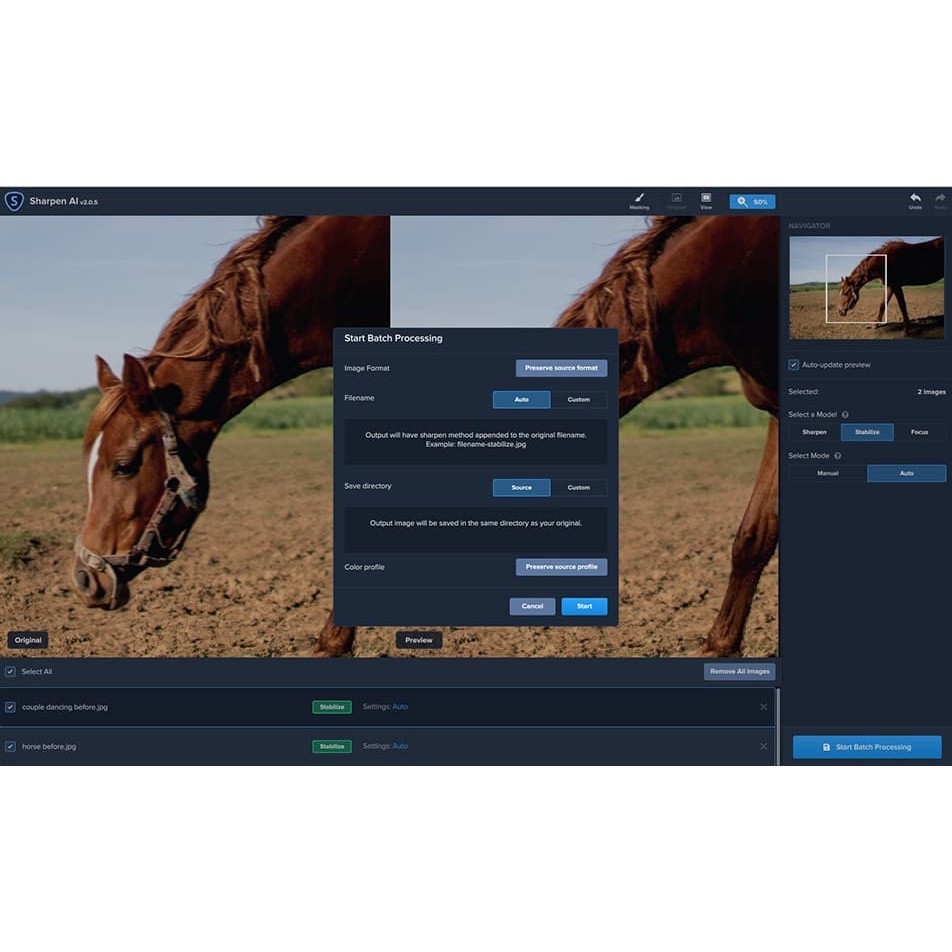The image size is (952, 952).
Task: Click the help icon beside Select a Model
Action: click(845, 414)
